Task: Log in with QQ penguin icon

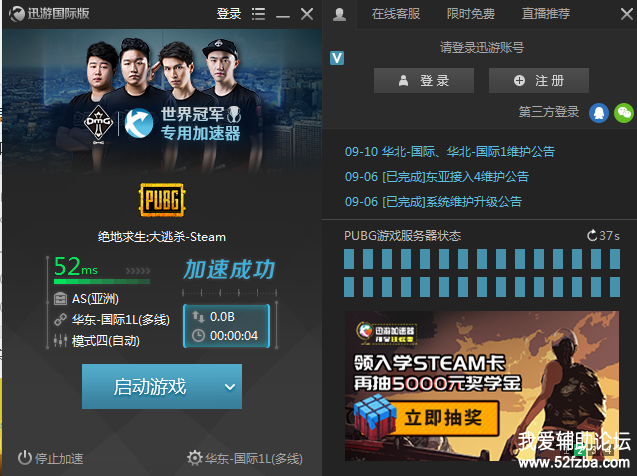Action: (599, 113)
